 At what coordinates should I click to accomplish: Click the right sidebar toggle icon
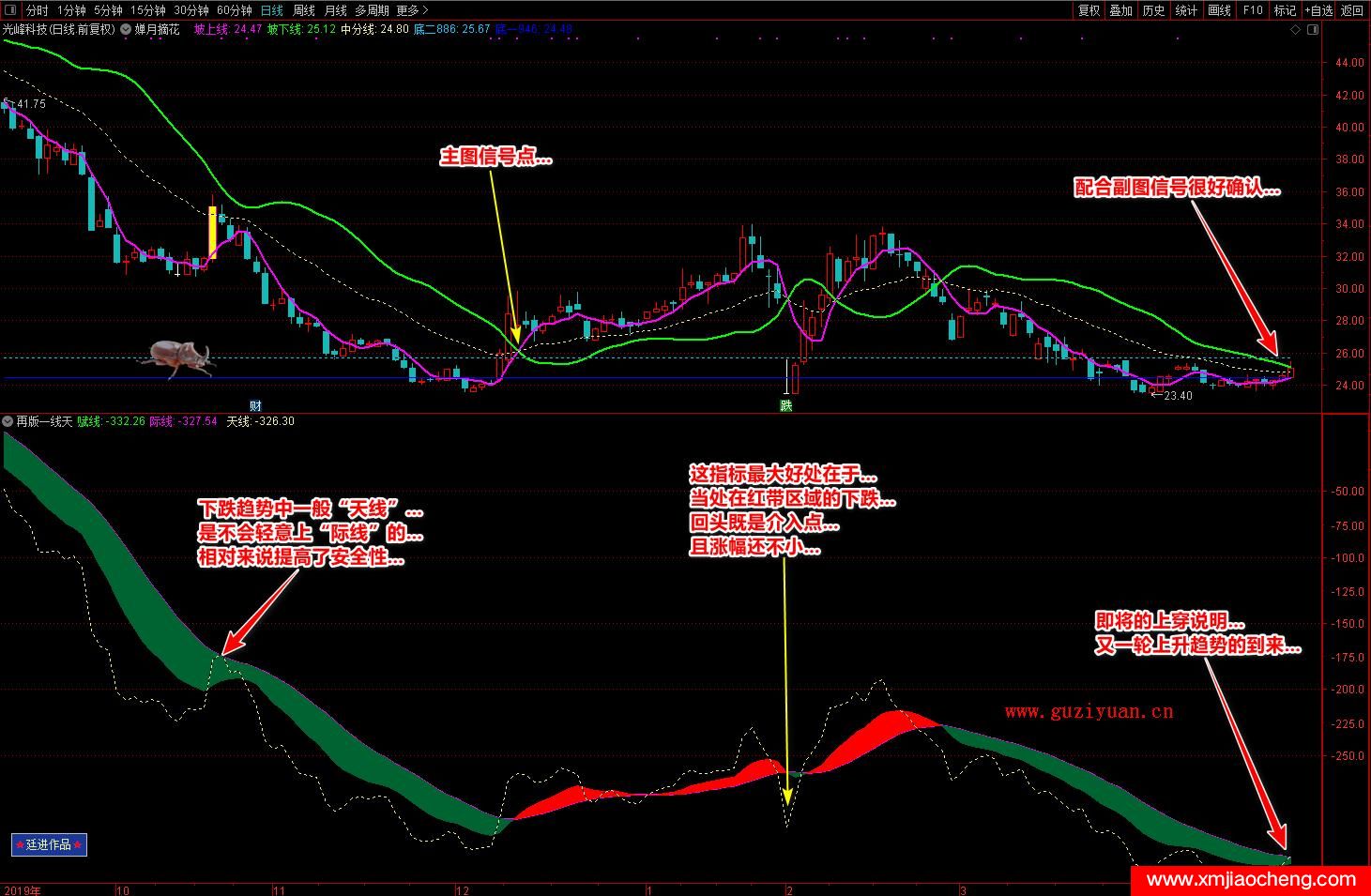(1313, 30)
